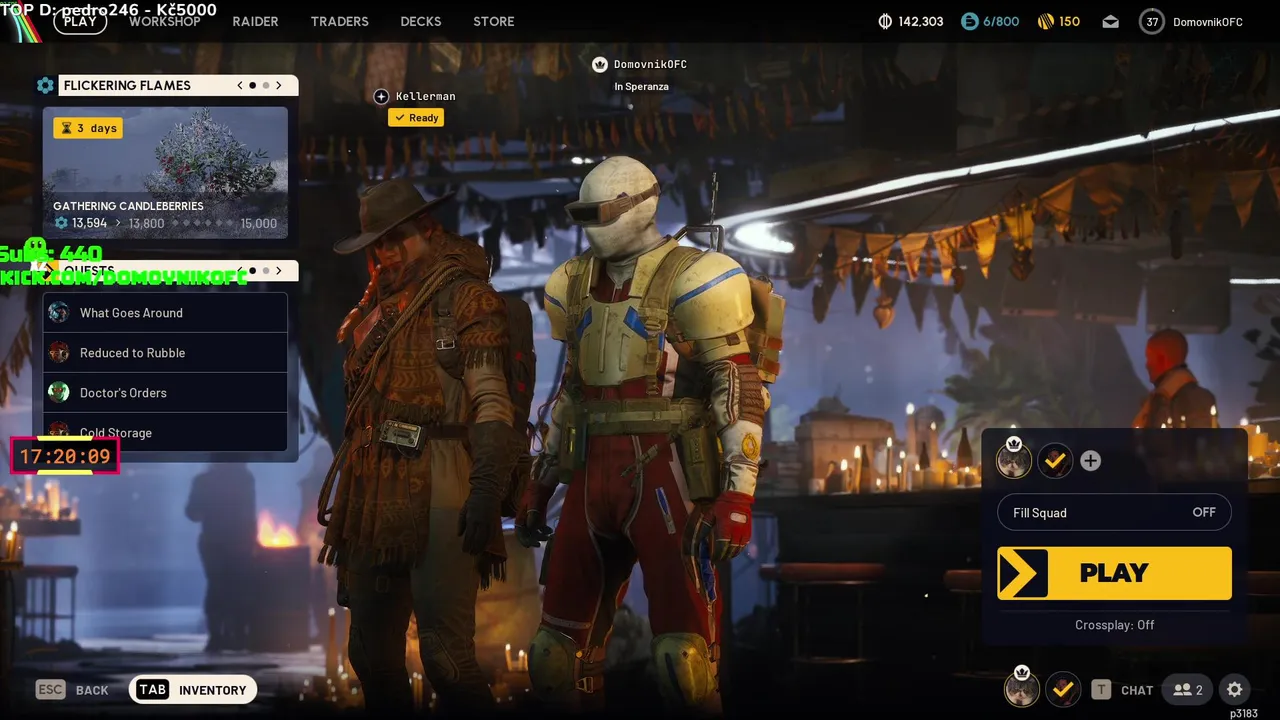Viewport: 1280px width, 720px height.
Task: Click the BACK button
Action: pyautogui.click(x=92, y=690)
